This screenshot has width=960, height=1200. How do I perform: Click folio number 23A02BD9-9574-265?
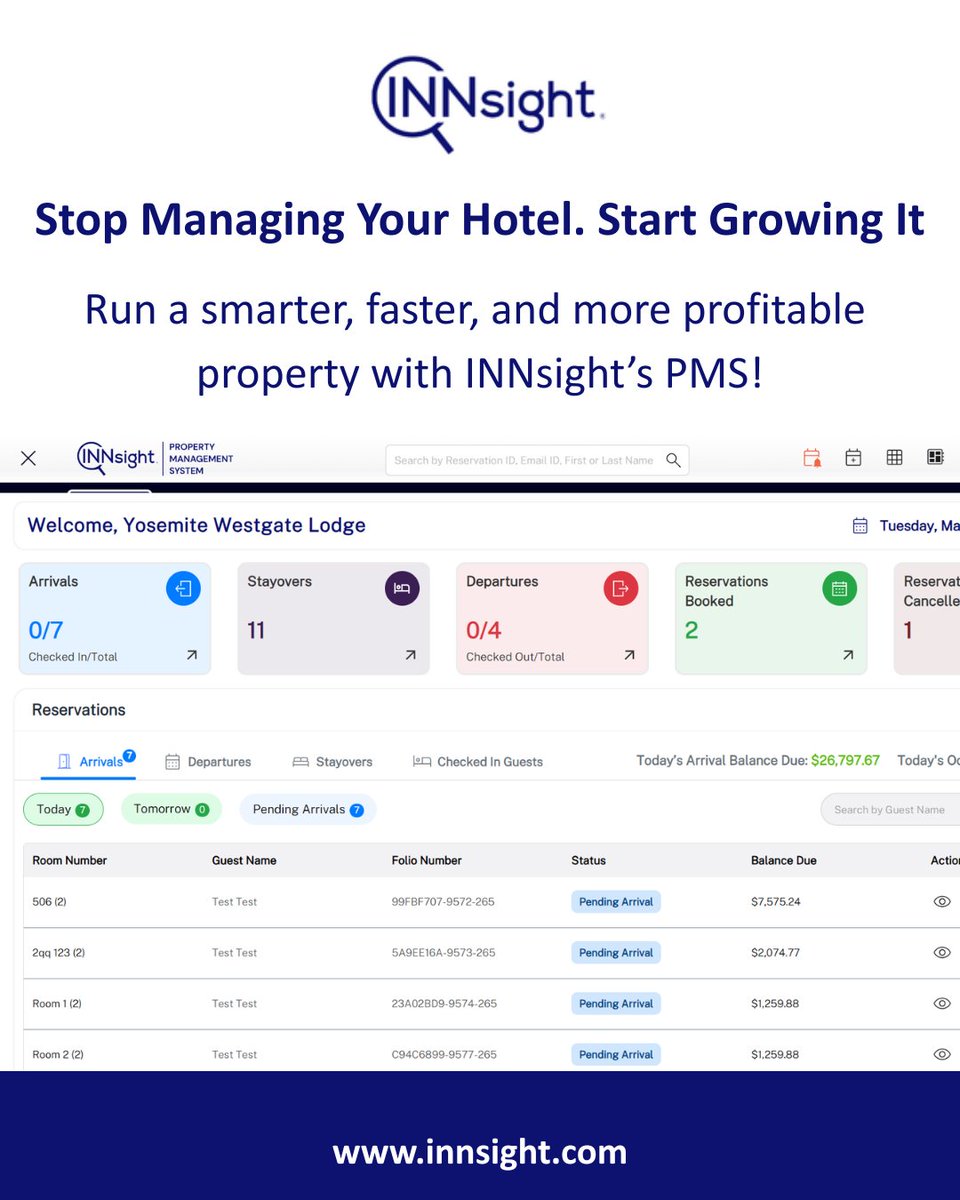click(444, 1004)
